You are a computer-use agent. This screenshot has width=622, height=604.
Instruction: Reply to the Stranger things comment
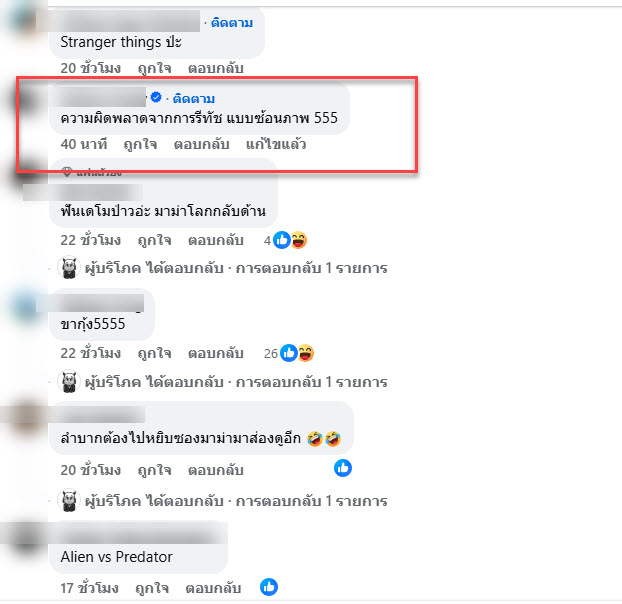point(215,68)
